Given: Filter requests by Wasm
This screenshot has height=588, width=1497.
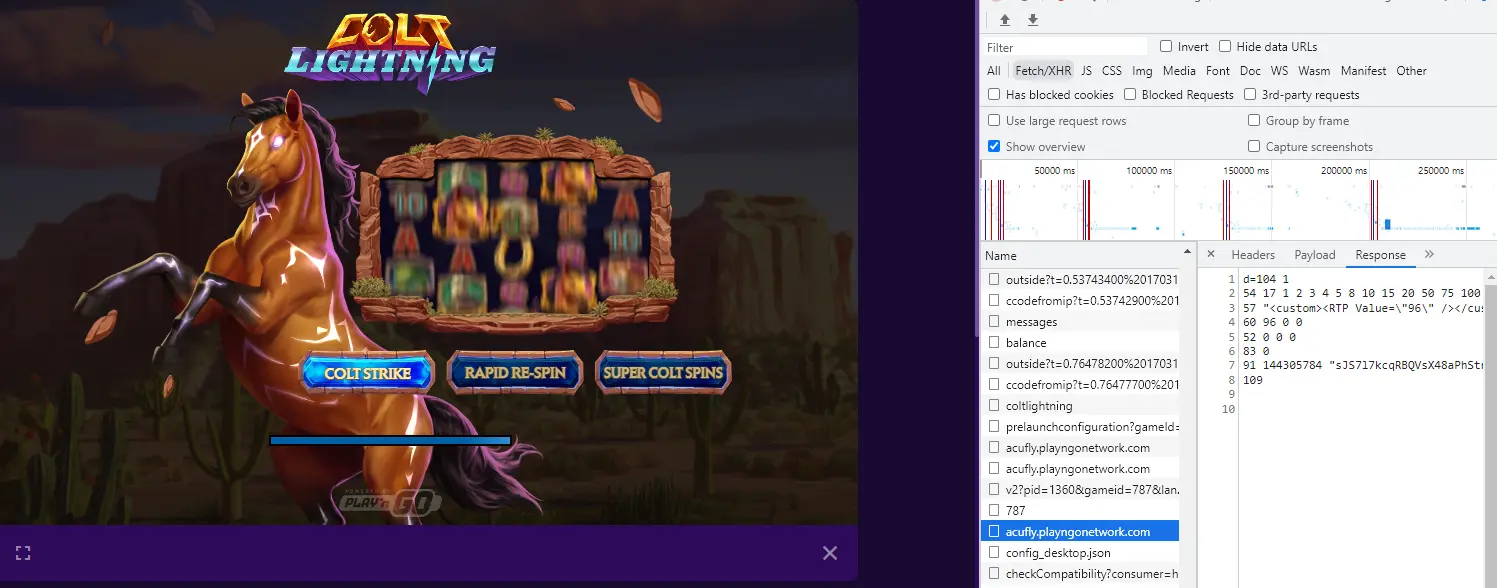Looking at the screenshot, I should click(x=1314, y=71).
